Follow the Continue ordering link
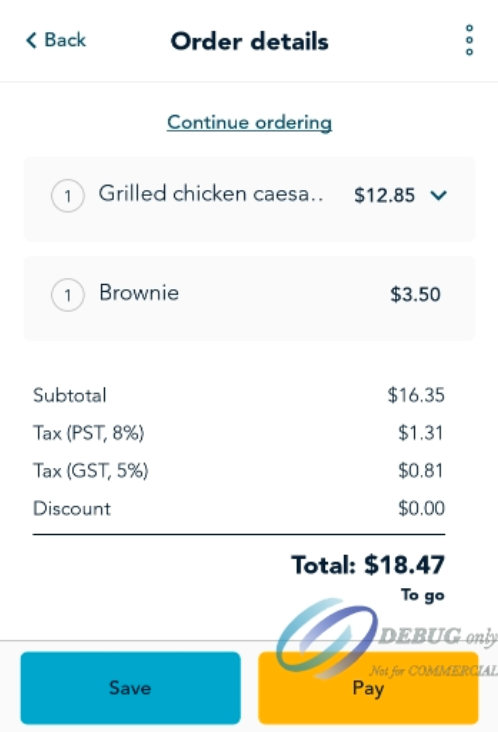498x732 pixels. click(249, 122)
